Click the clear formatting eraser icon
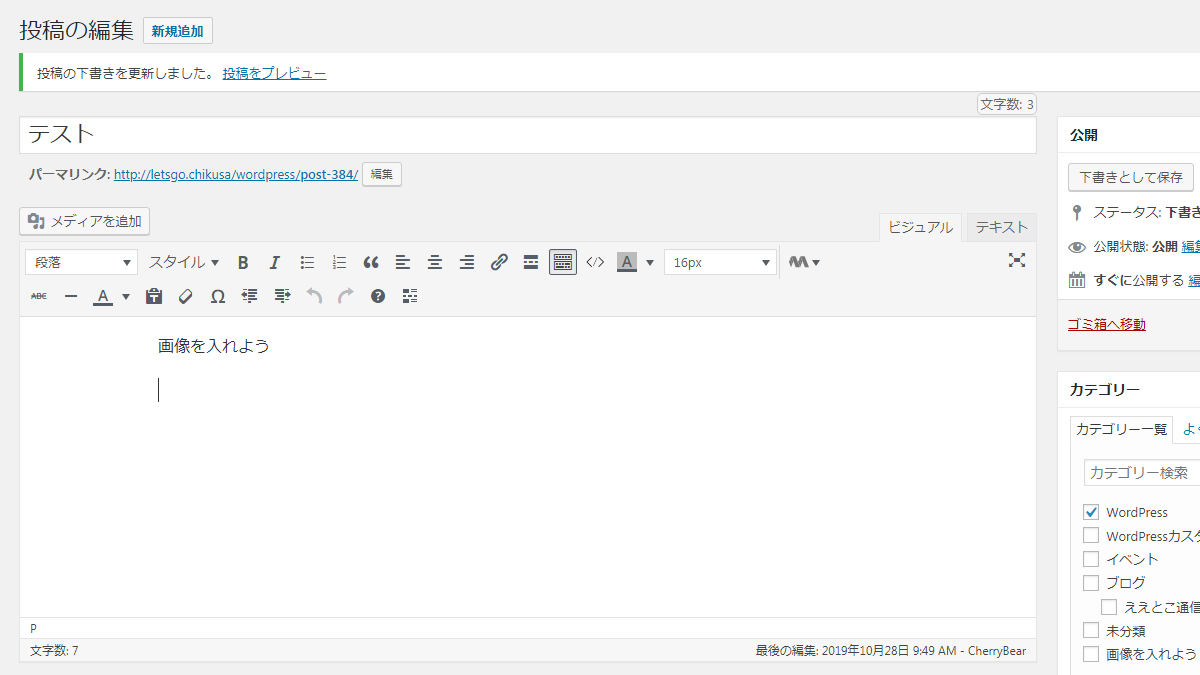 (x=186, y=296)
